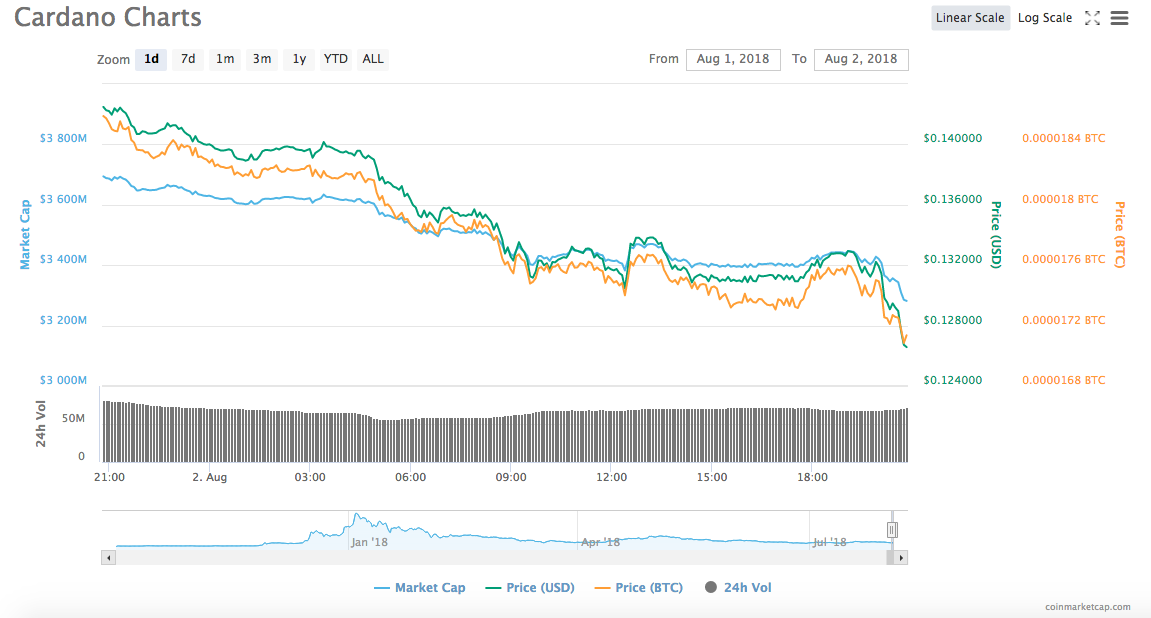The height and width of the screenshot is (618, 1151).
Task: Click the $3 000M axis label
Action: click(x=63, y=380)
